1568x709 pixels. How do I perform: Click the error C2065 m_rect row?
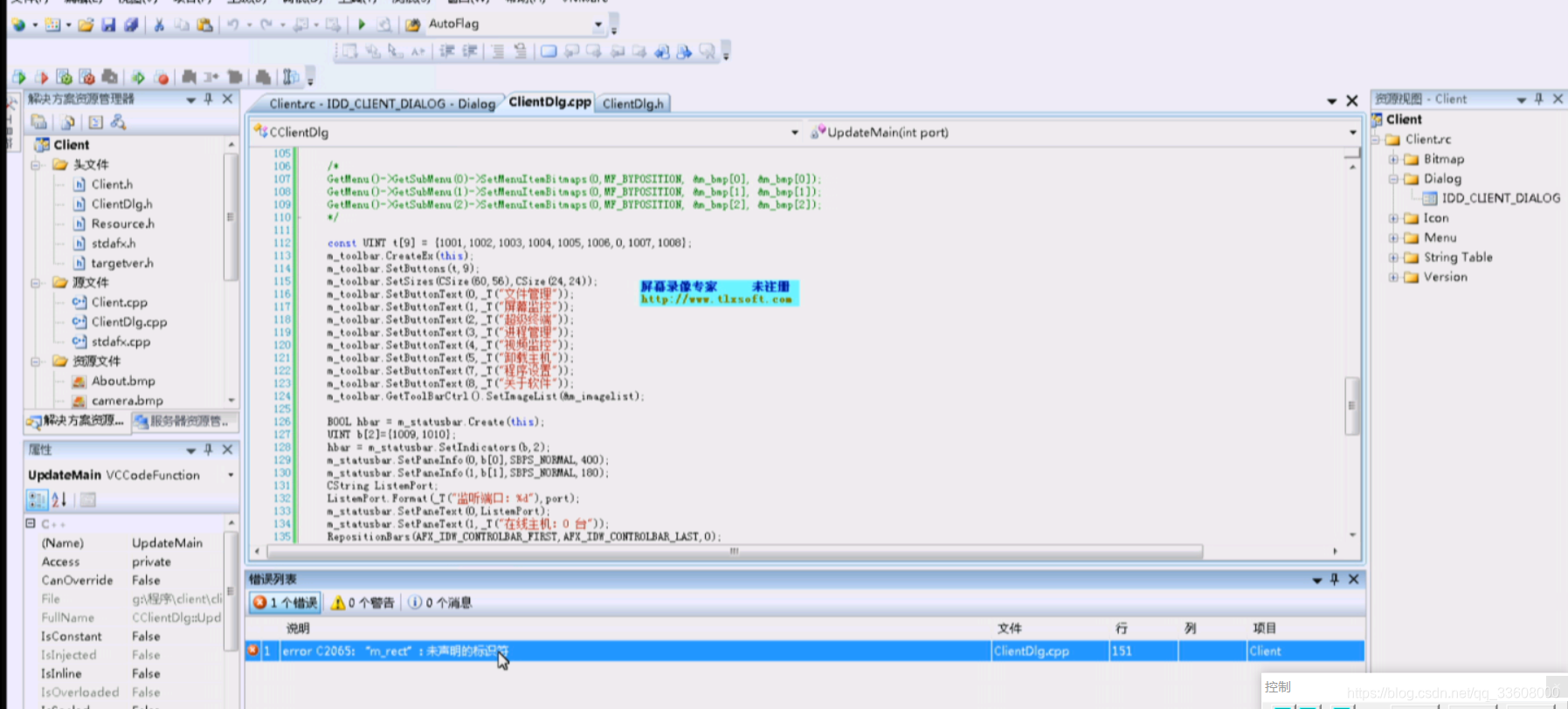pos(805,651)
